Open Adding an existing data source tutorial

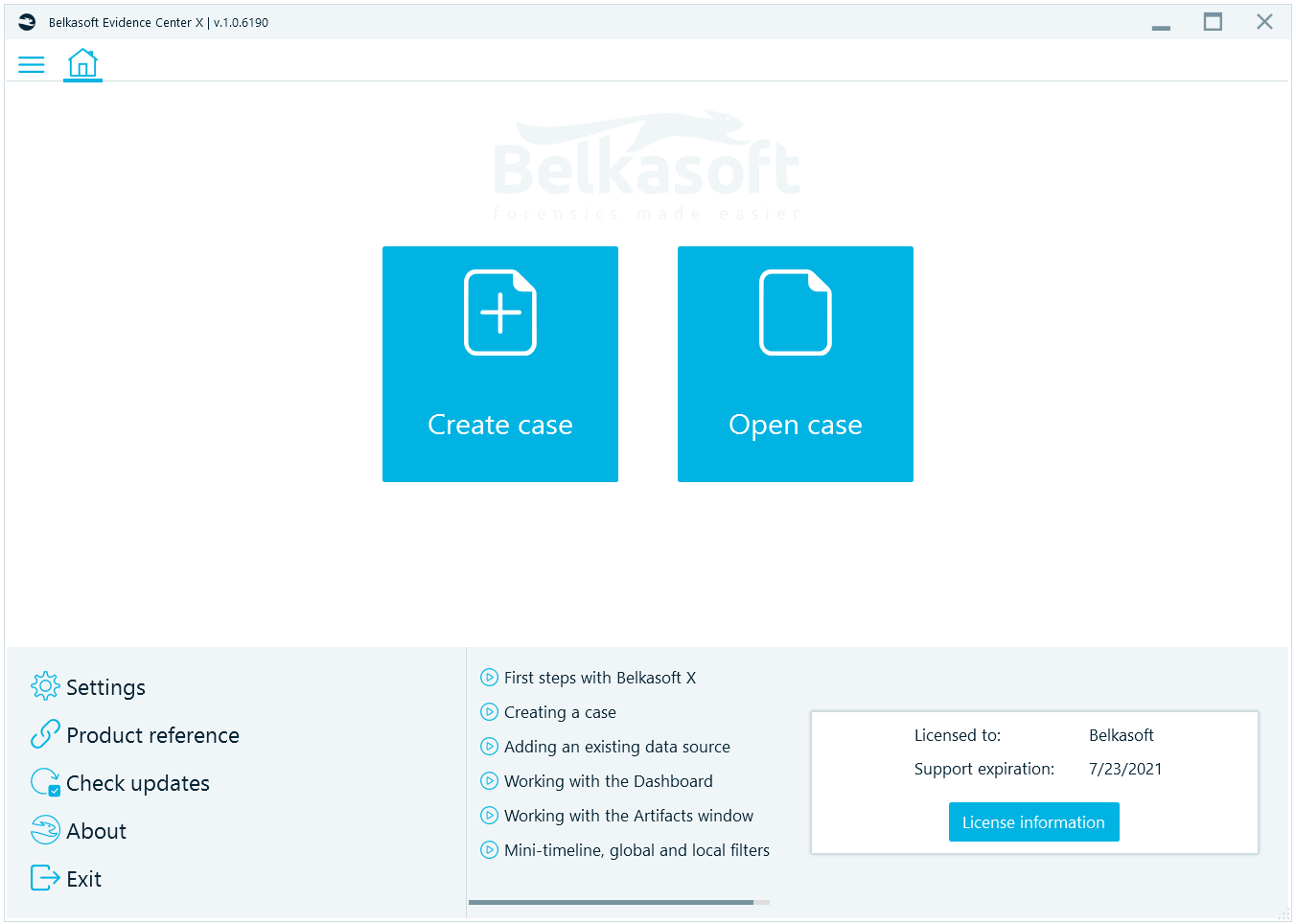(617, 747)
